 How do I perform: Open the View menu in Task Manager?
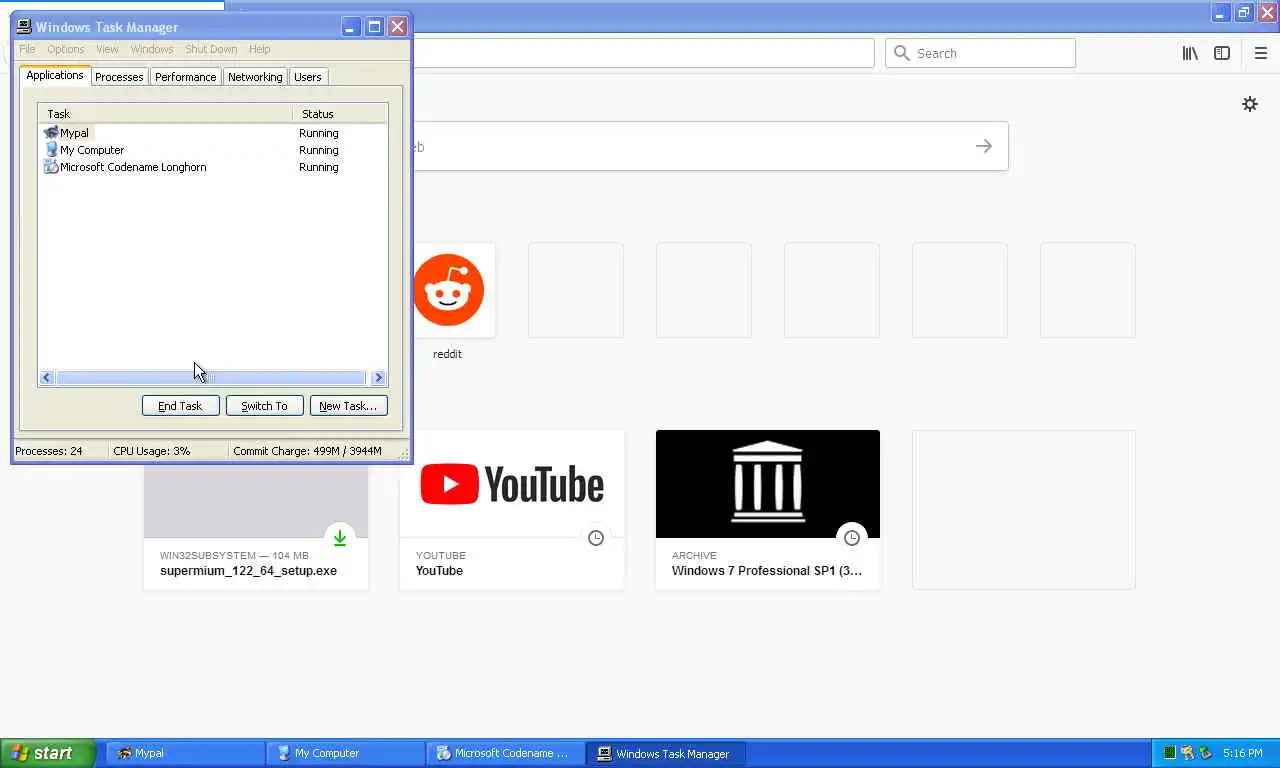[107, 49]
